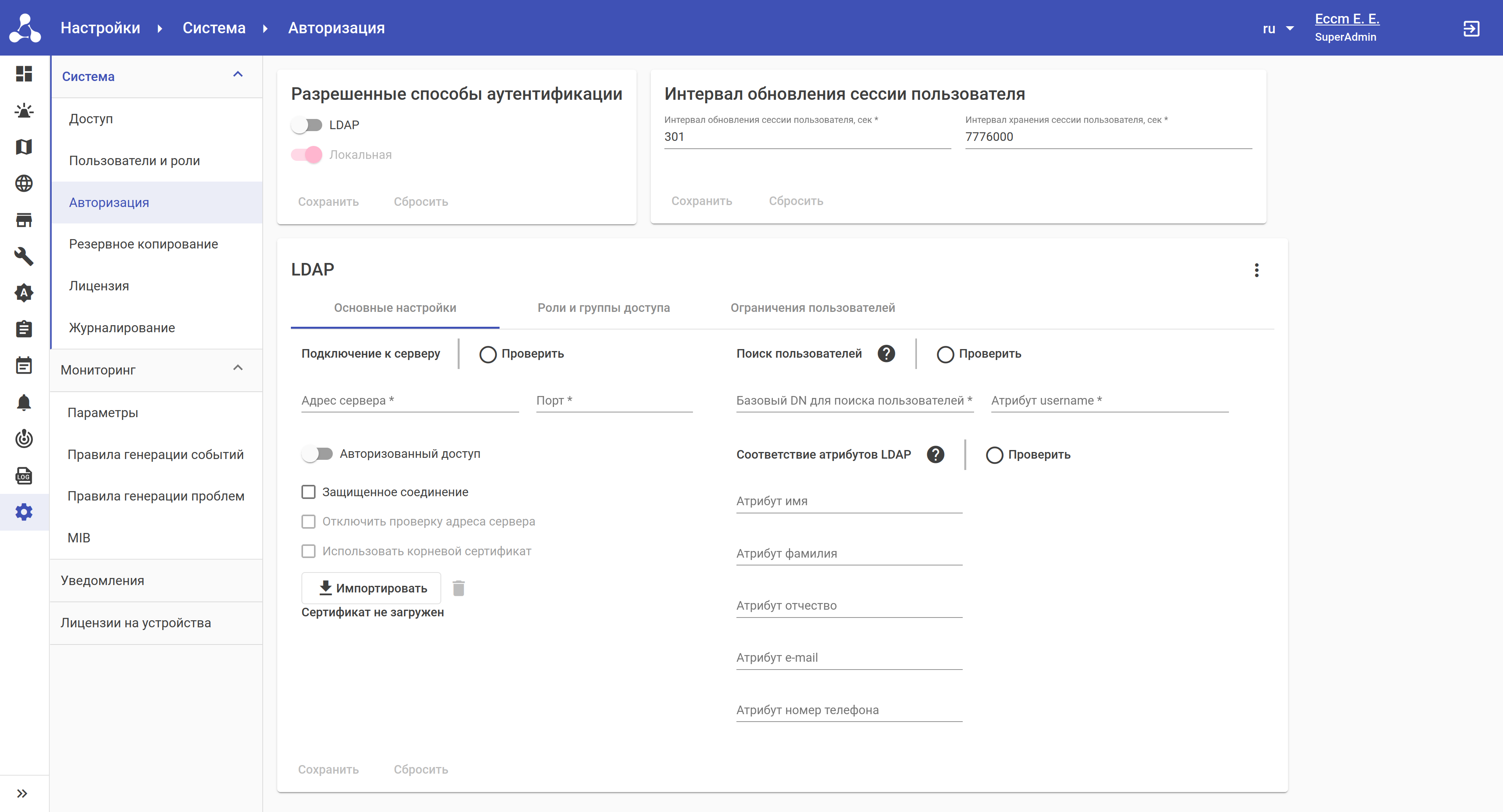Collapse the Мониторинг sidebar section
Screen dimensions: 1503x812
tap(238, 368)
